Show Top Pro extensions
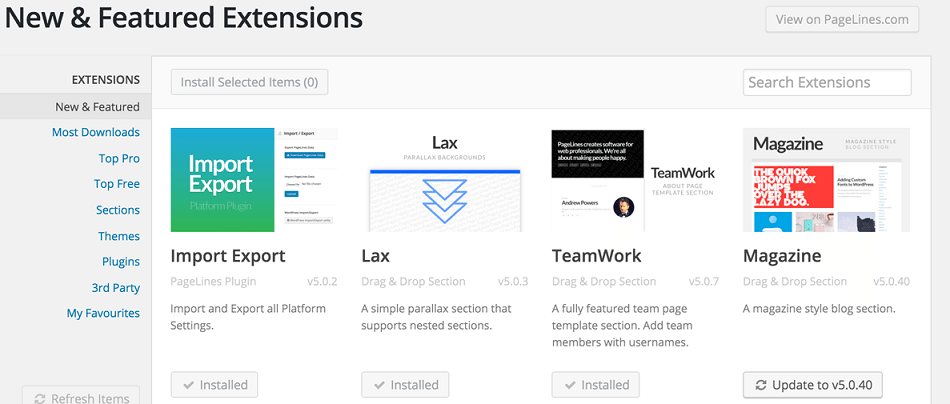Viewport: 950px width, 404px height. click(x=119, y=158)
